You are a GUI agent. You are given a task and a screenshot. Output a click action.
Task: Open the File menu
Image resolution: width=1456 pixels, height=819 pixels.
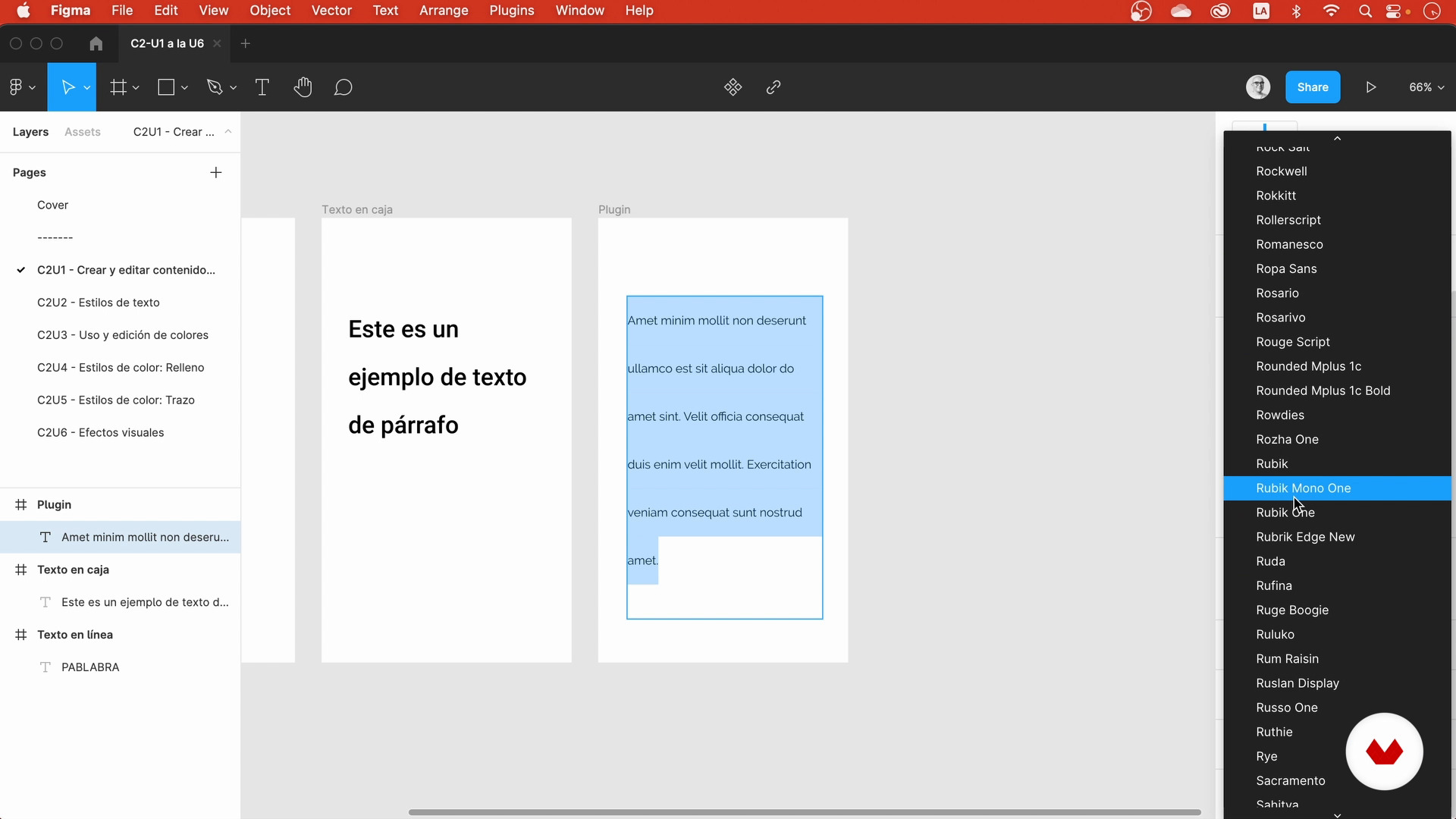[x=122, y=11]
